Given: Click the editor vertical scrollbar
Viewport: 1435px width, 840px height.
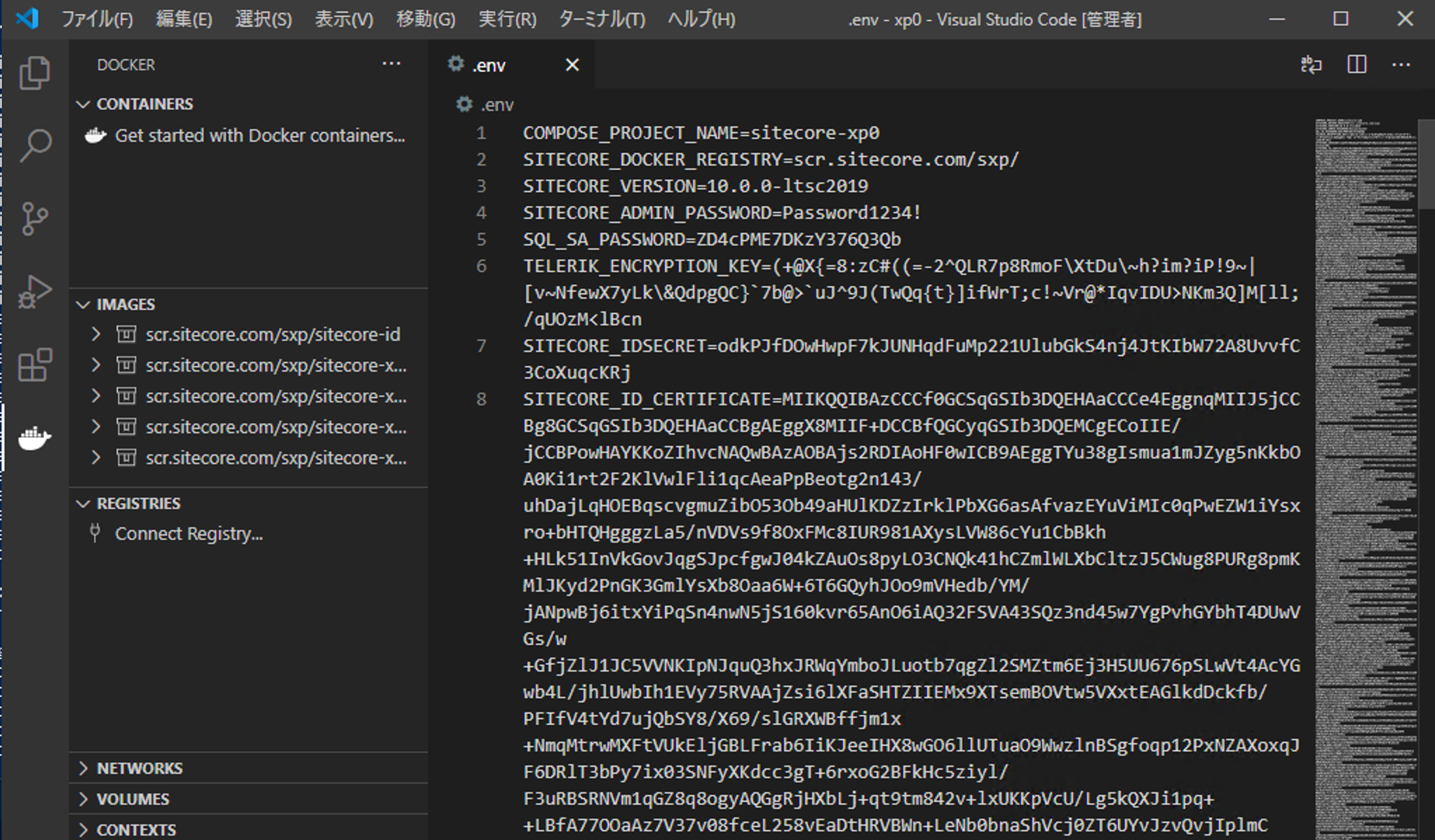Looking at the screenshot, I should (1426, 164).
